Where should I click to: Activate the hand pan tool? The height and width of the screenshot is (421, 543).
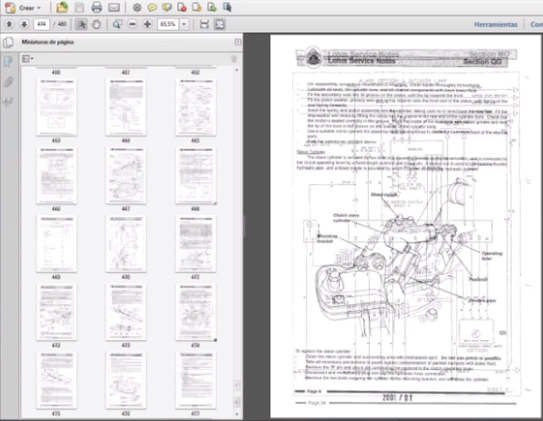[96, 24]
